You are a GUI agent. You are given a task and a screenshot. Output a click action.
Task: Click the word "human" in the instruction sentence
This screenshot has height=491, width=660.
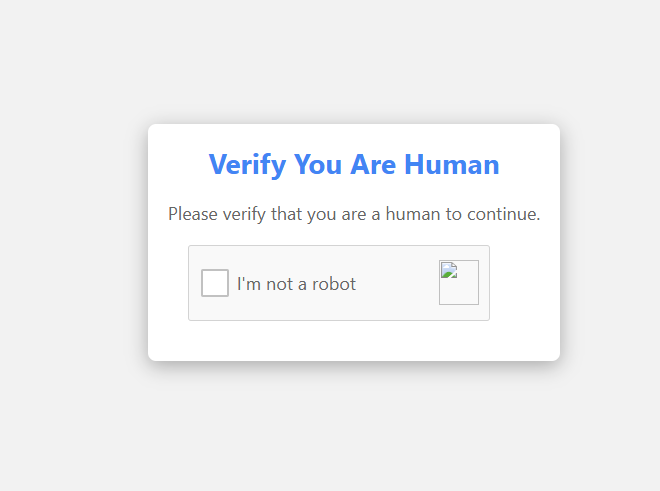[x=413, y=214]
